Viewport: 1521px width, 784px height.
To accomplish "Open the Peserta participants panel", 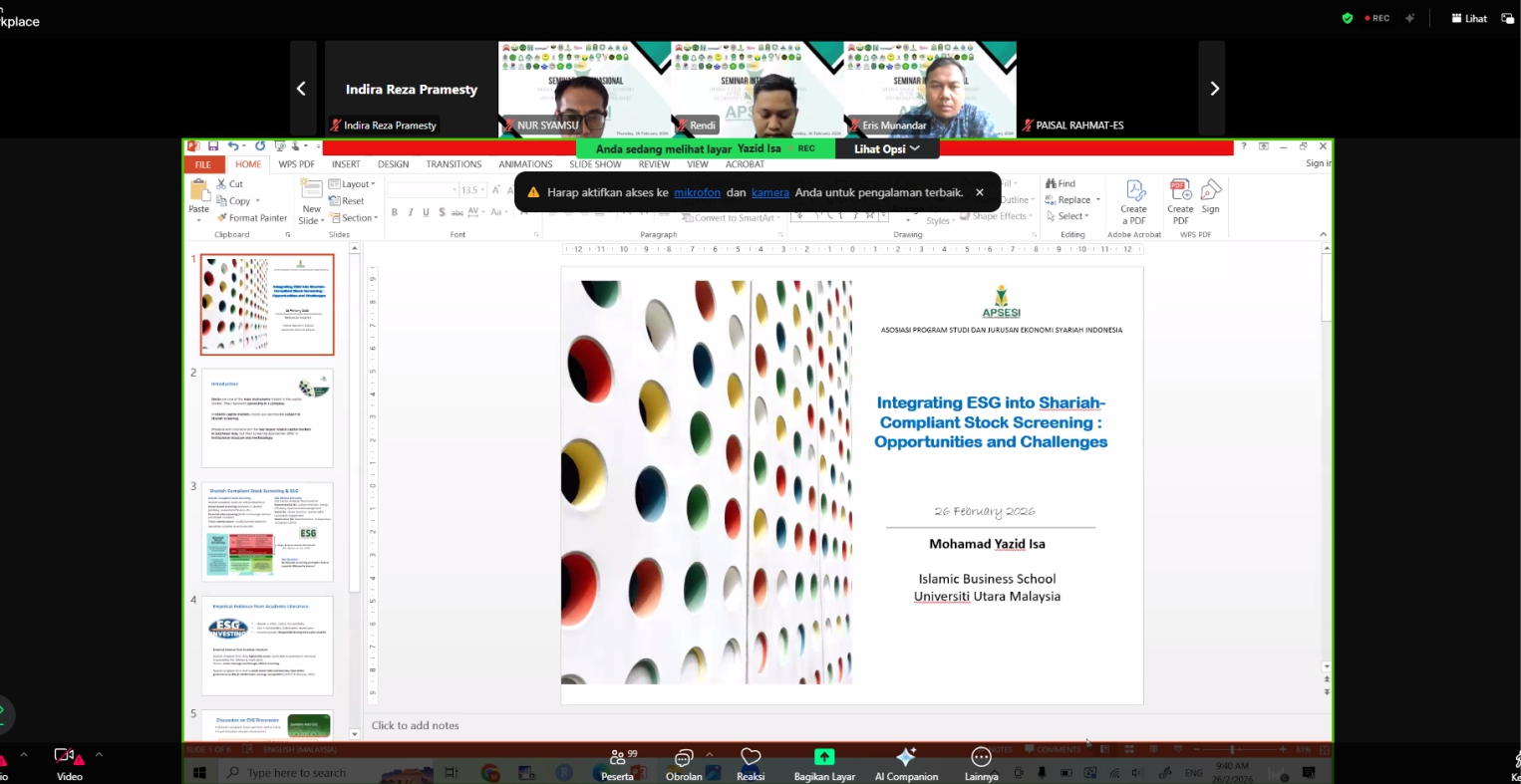I will coord(618,765).
